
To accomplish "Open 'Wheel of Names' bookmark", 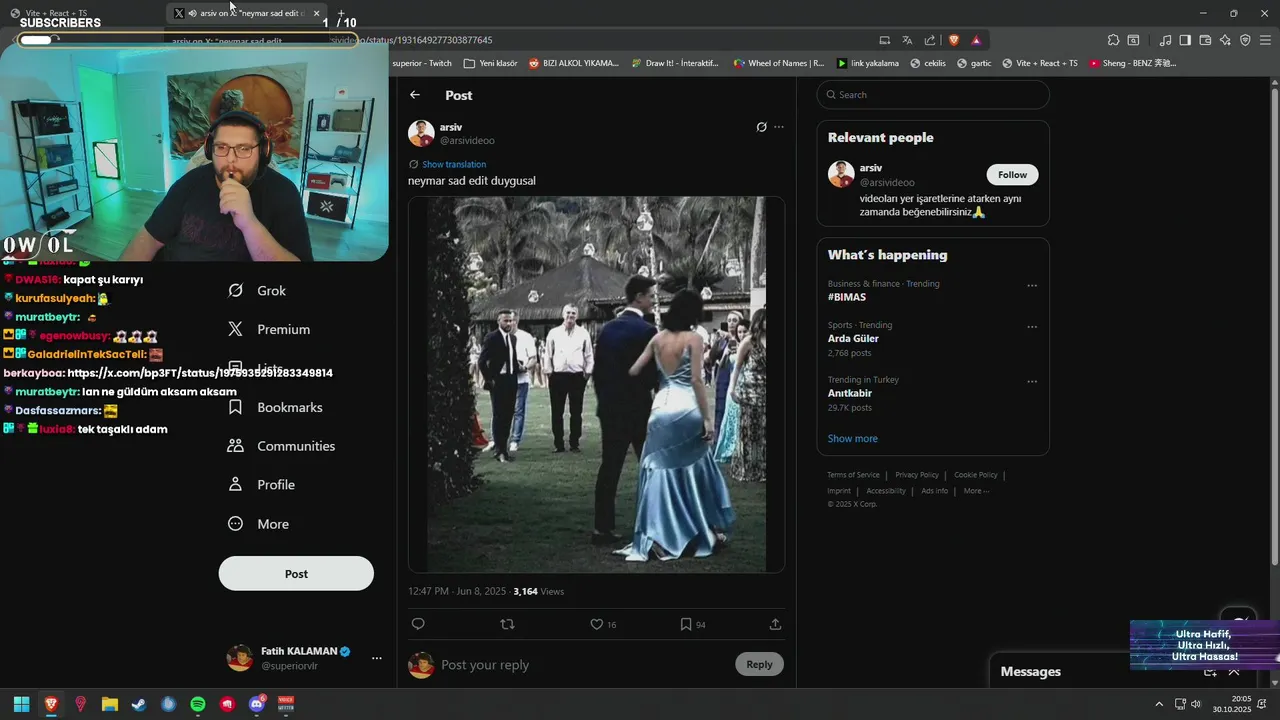I will tap(779, 63).
